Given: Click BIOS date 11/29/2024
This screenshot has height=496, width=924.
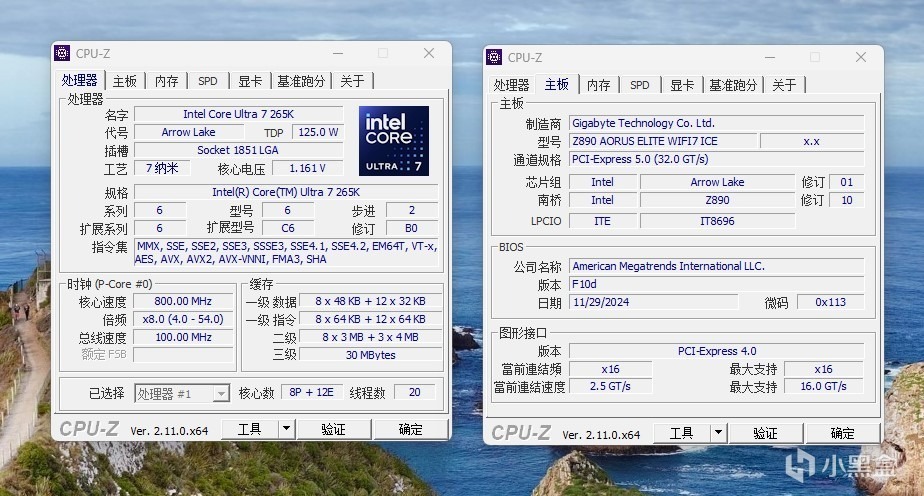Looking at the screenshot, I should 654,302.
